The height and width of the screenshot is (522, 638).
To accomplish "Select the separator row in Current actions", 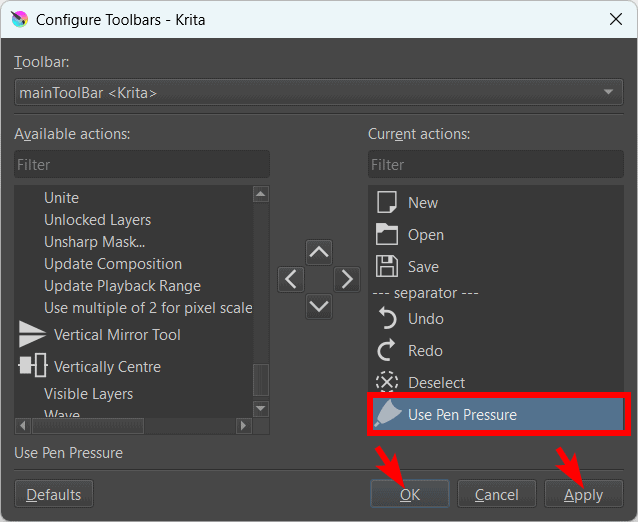I will pyautogui.click(x=496, y=293).
